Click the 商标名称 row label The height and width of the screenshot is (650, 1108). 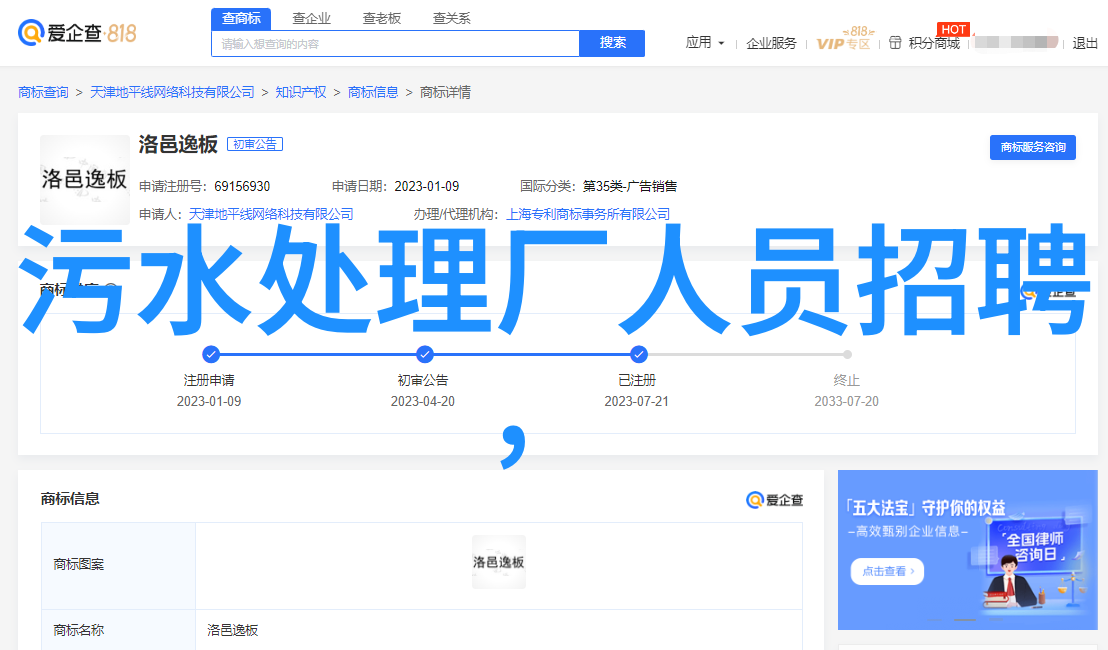click(78, 630)
